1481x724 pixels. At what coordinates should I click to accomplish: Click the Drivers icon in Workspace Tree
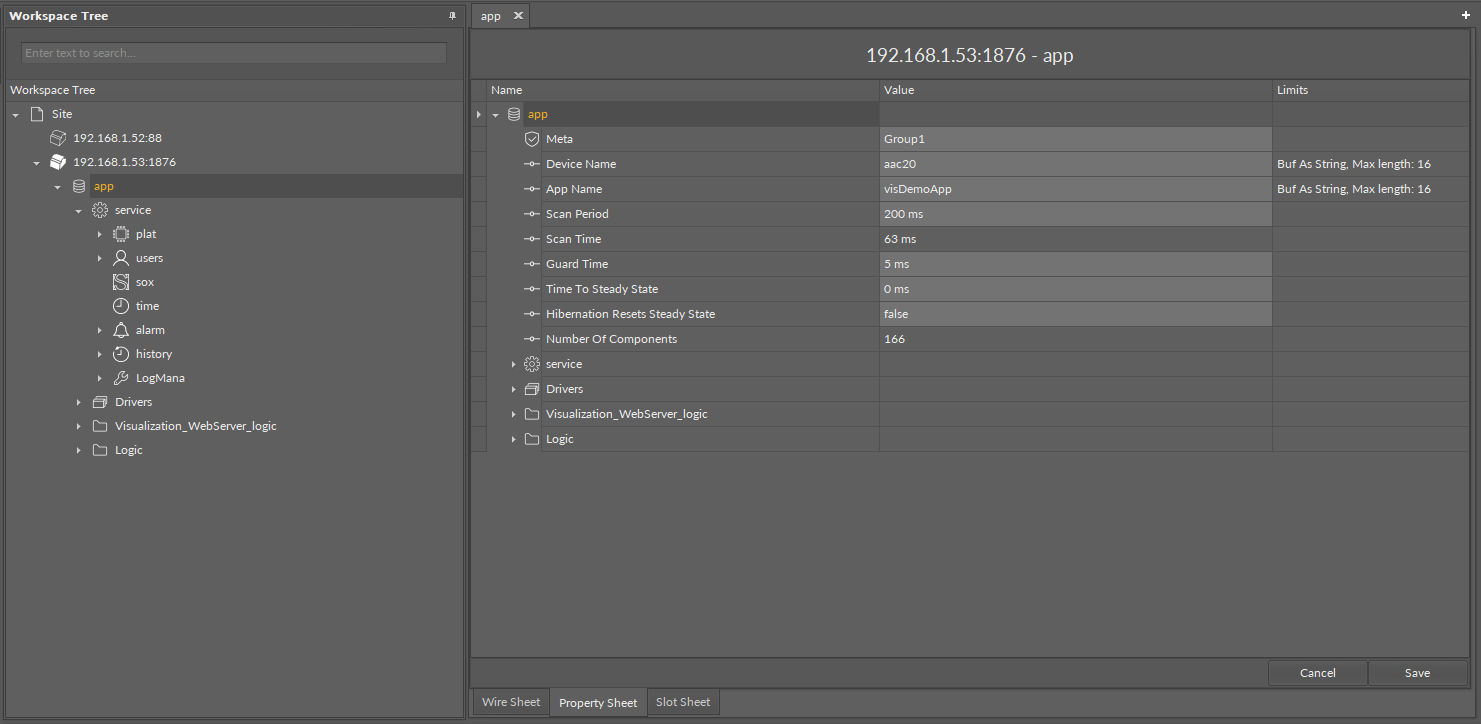(100, 402)
